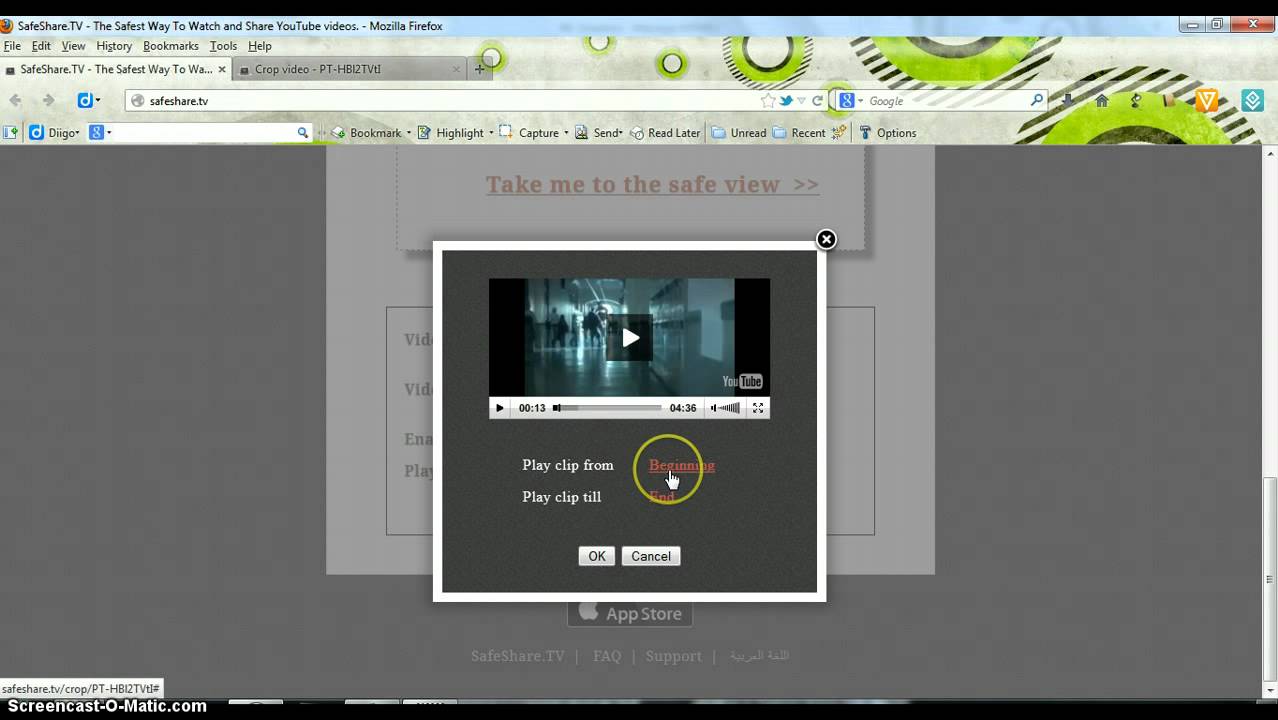Open a new tab with plus button

(x=479, y=69)
